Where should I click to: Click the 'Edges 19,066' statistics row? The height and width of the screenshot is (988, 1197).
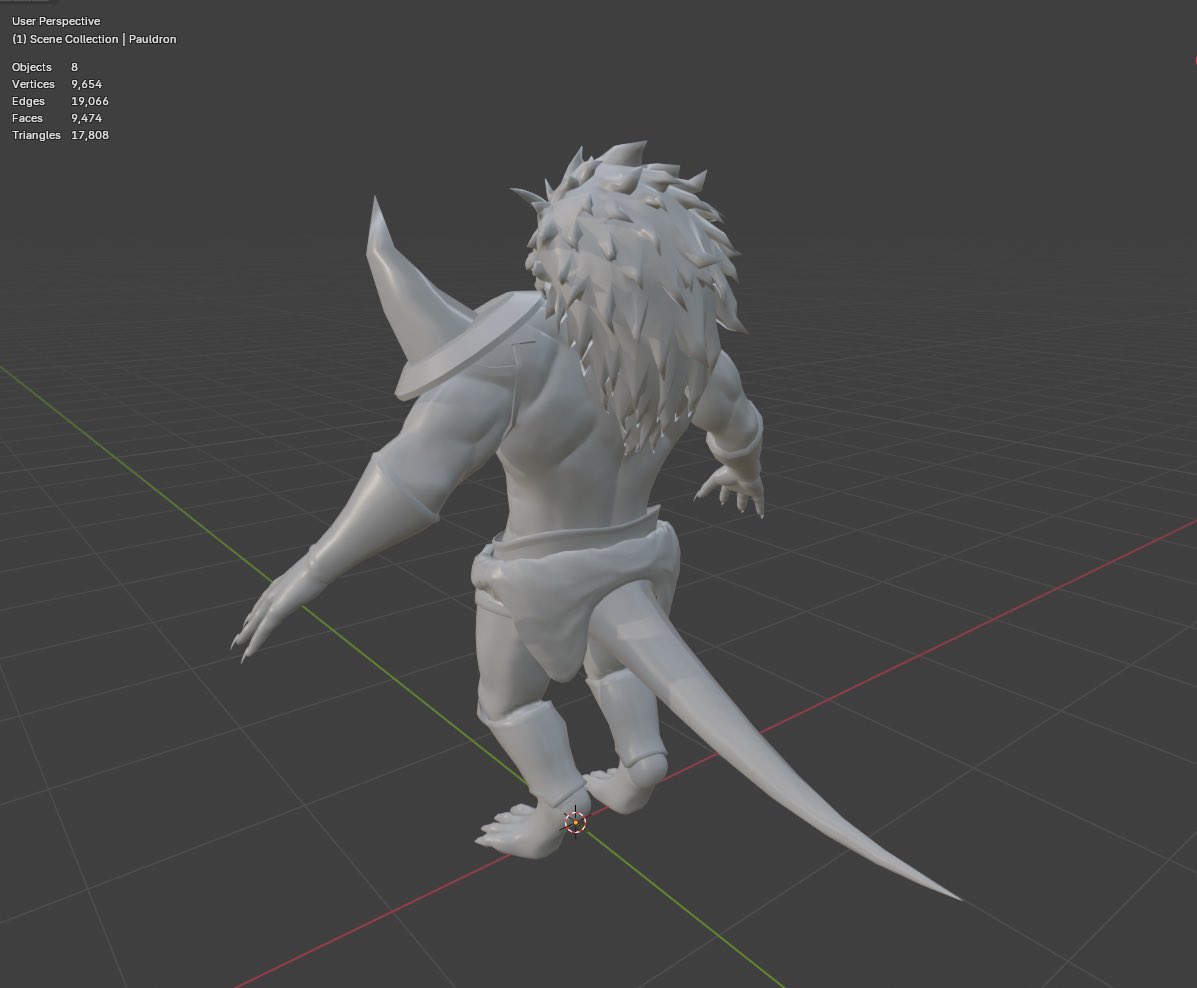click(60, 101)
